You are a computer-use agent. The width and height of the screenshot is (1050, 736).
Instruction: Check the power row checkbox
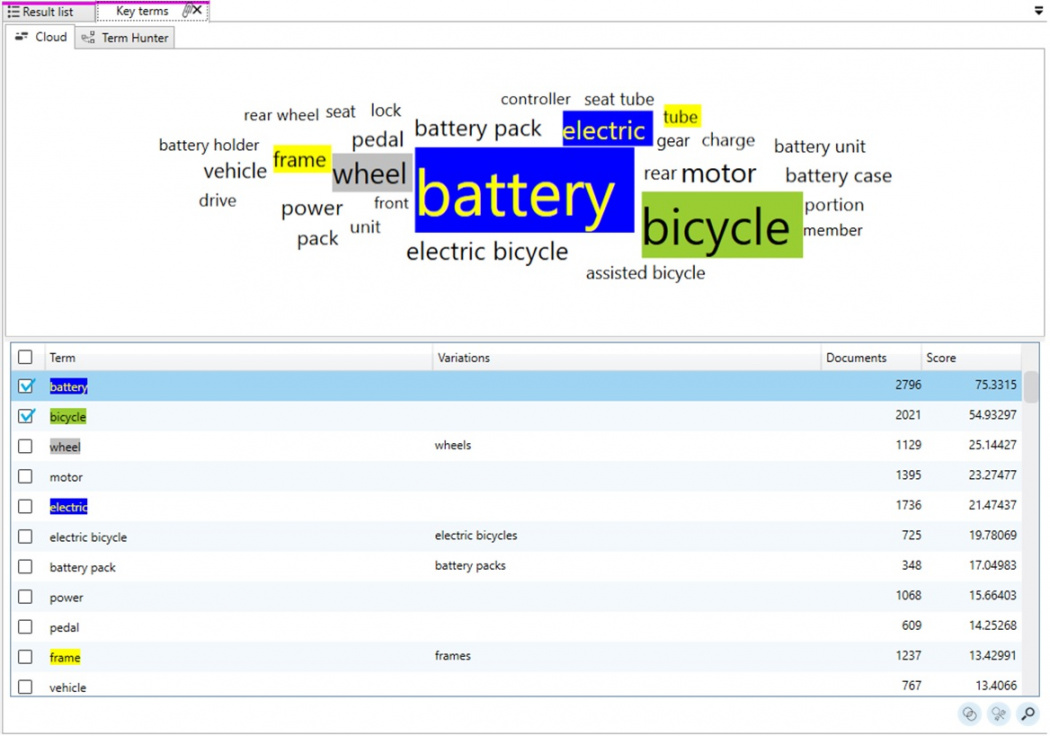click(x=25, y=597)
